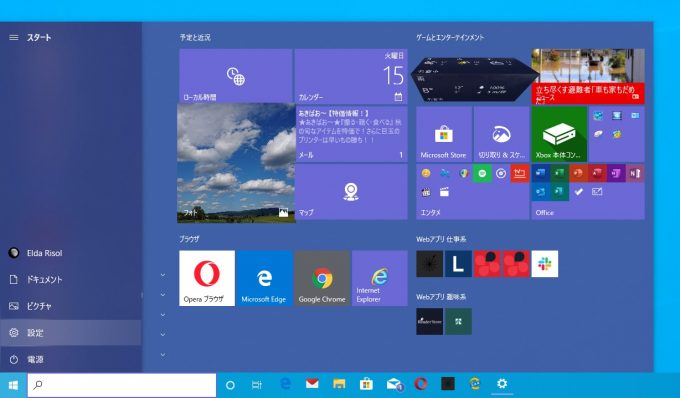Open the red Gmail envelope on taskbar

click(312, 384)
